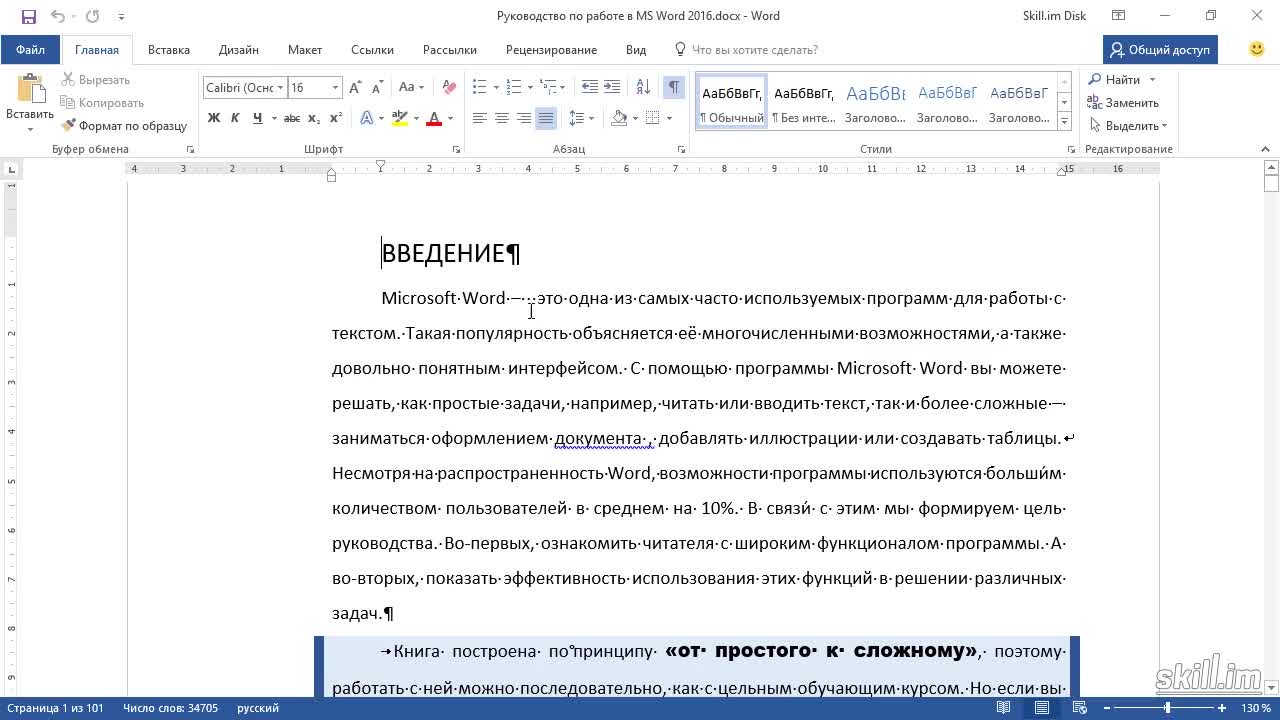Image resolution: width=1280 pixels, height=720 pixels.
Task: Click the smiley feedback icon
Action: (1257, 49)
